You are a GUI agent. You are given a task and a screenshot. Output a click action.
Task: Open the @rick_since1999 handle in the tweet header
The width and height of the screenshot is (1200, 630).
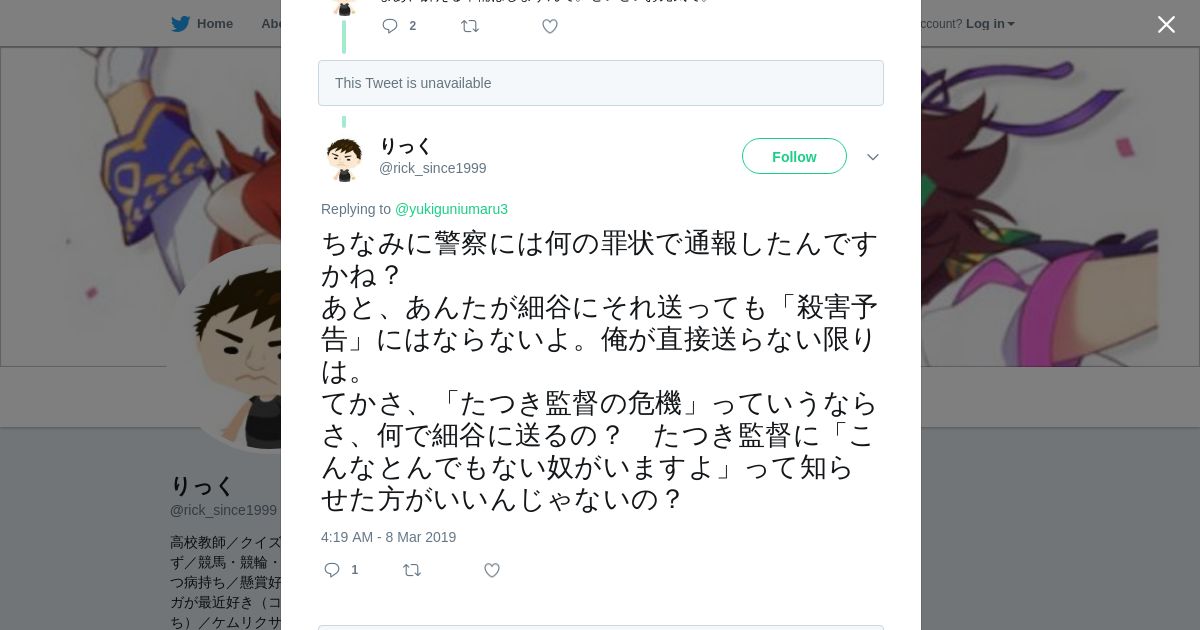(x=432, y=168)
